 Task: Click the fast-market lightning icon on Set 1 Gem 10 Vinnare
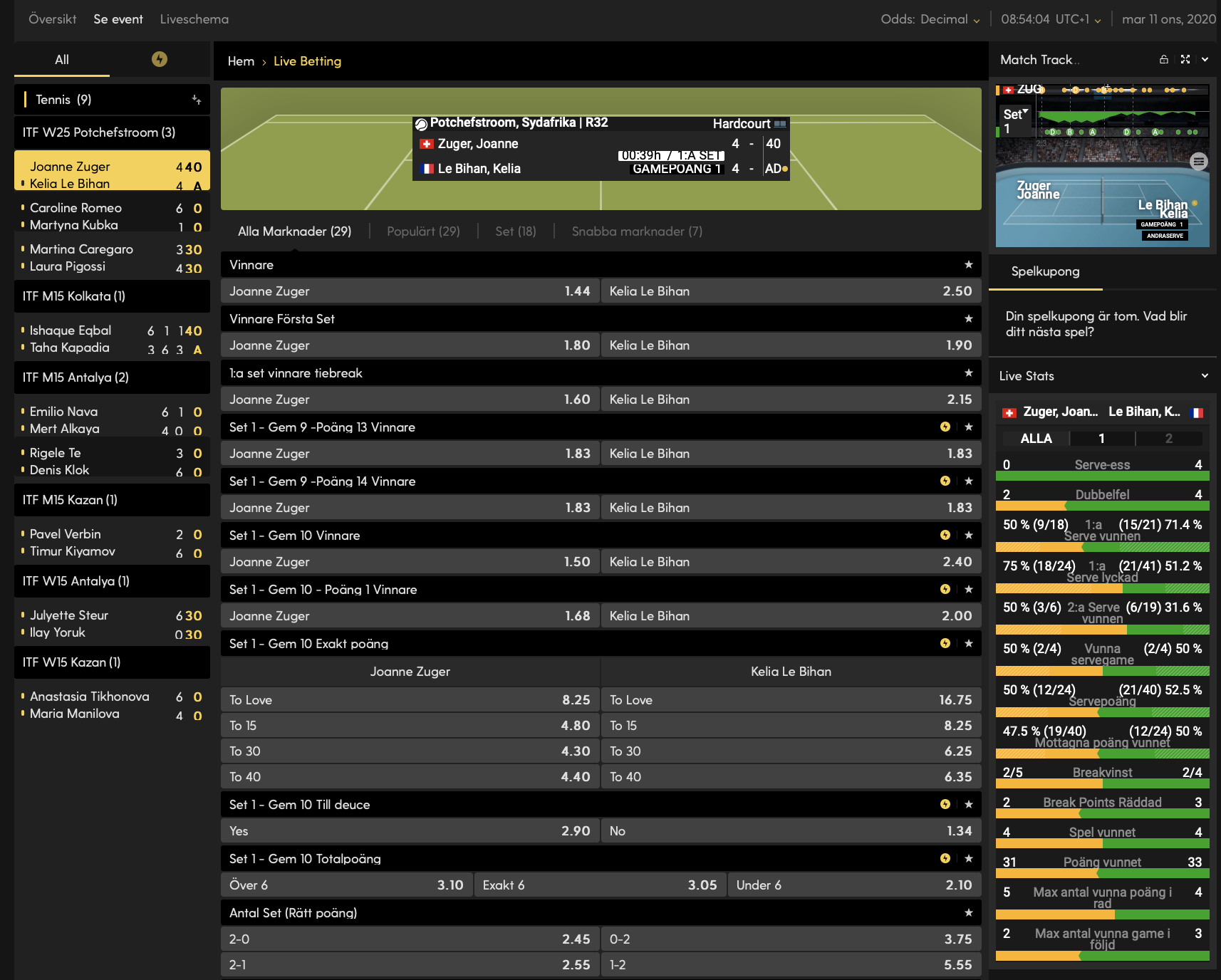click(x=945, y=535)
